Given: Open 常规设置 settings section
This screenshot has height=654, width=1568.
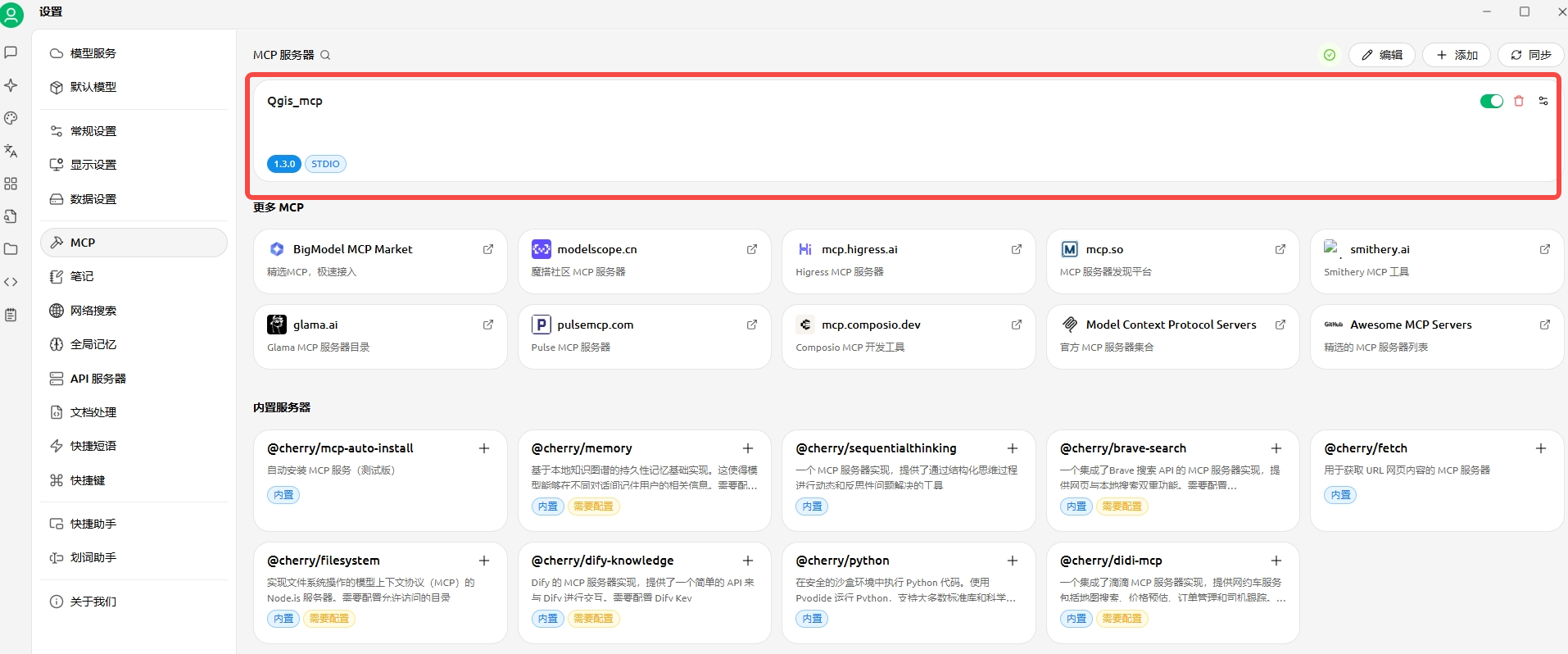Looking at the screenshot, I should [x=134, y=131].
